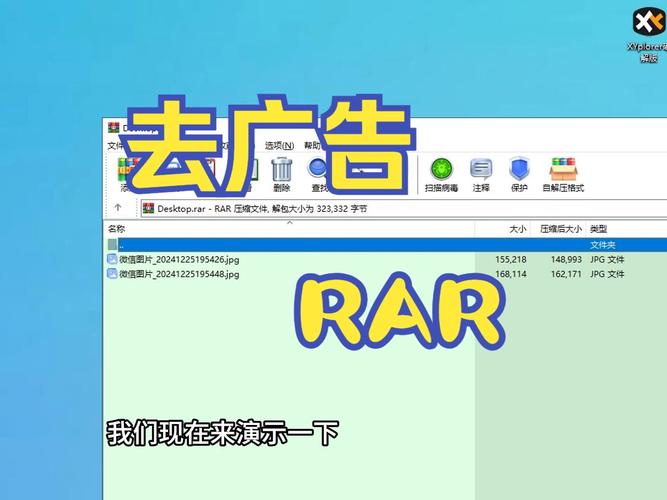Image resolution: width=667 pixels, height=500 pixels.
Task: Click WinRAR icon in the title bar
Action: 114,127
